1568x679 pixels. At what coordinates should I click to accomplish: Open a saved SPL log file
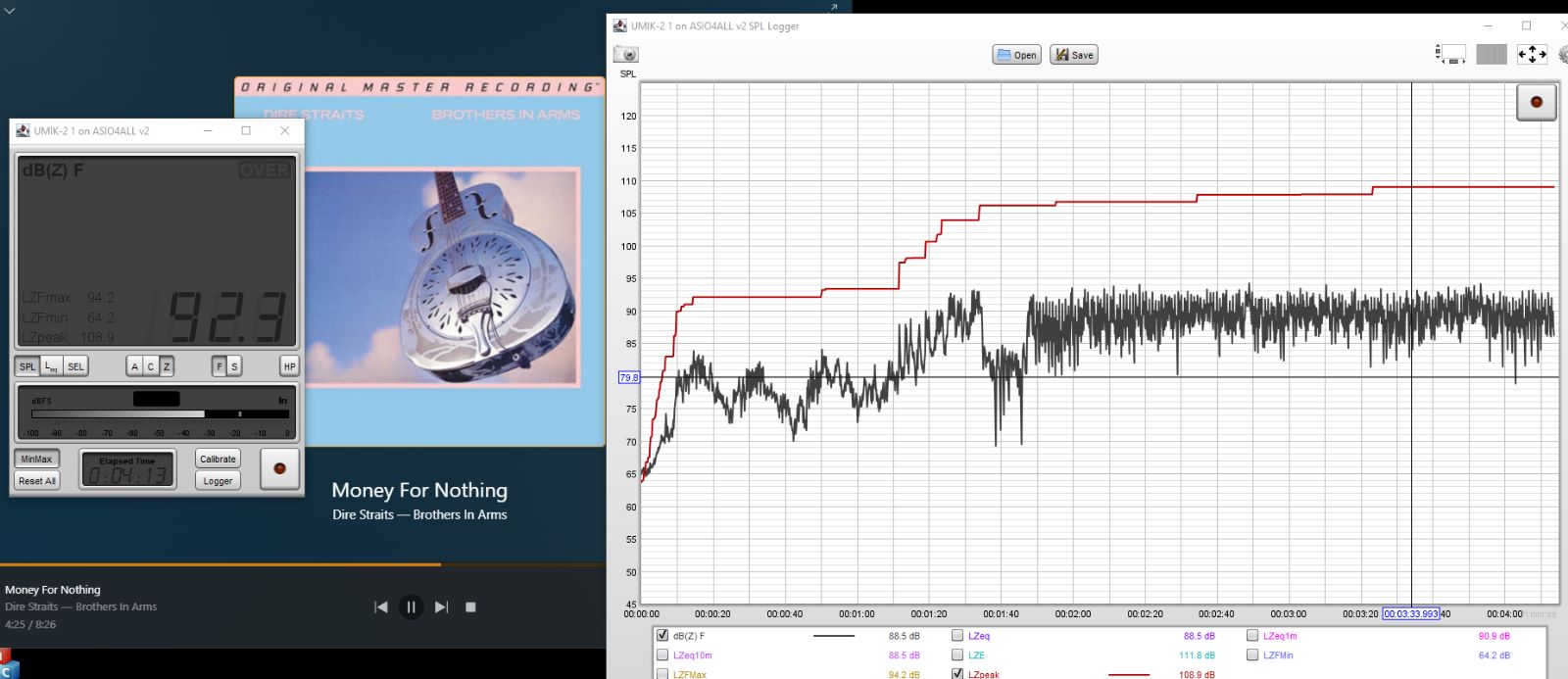[x=1016, y=55]
